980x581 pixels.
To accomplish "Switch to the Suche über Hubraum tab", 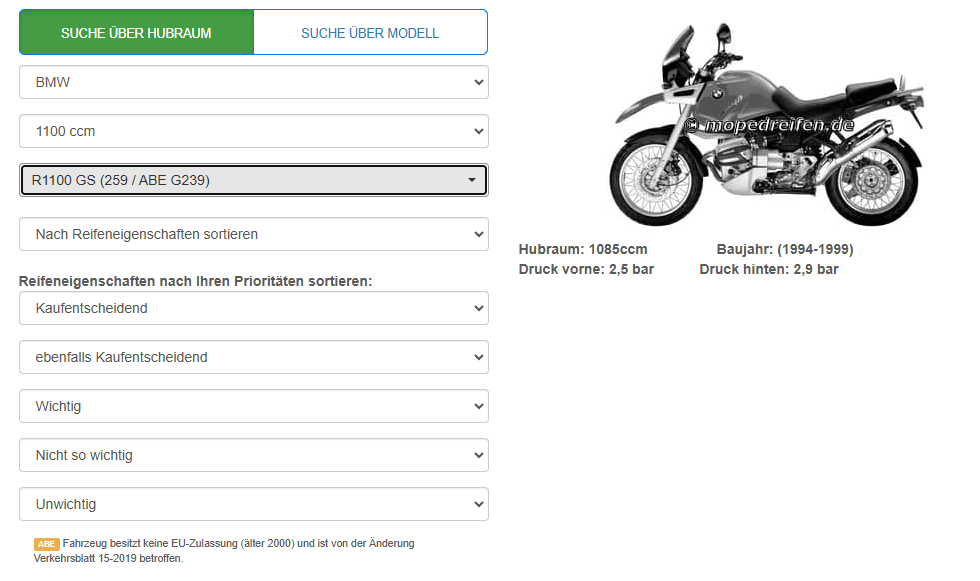I will tap(136, 33).
